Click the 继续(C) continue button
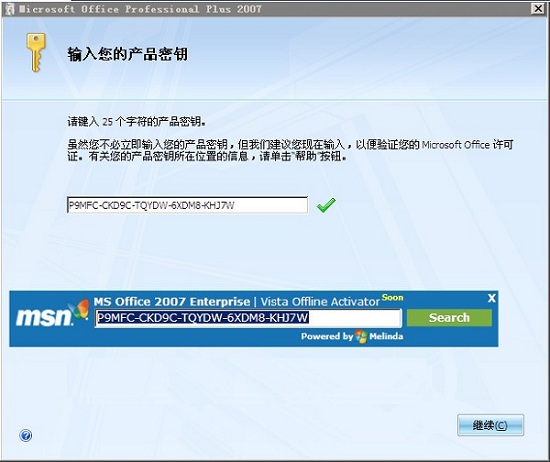550x462 pixels. 490,425
